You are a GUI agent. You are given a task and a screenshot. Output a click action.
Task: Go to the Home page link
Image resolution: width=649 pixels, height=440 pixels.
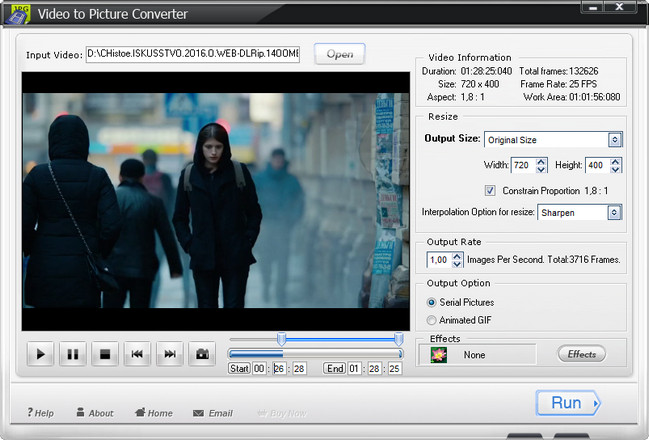(x=153, y=413)
